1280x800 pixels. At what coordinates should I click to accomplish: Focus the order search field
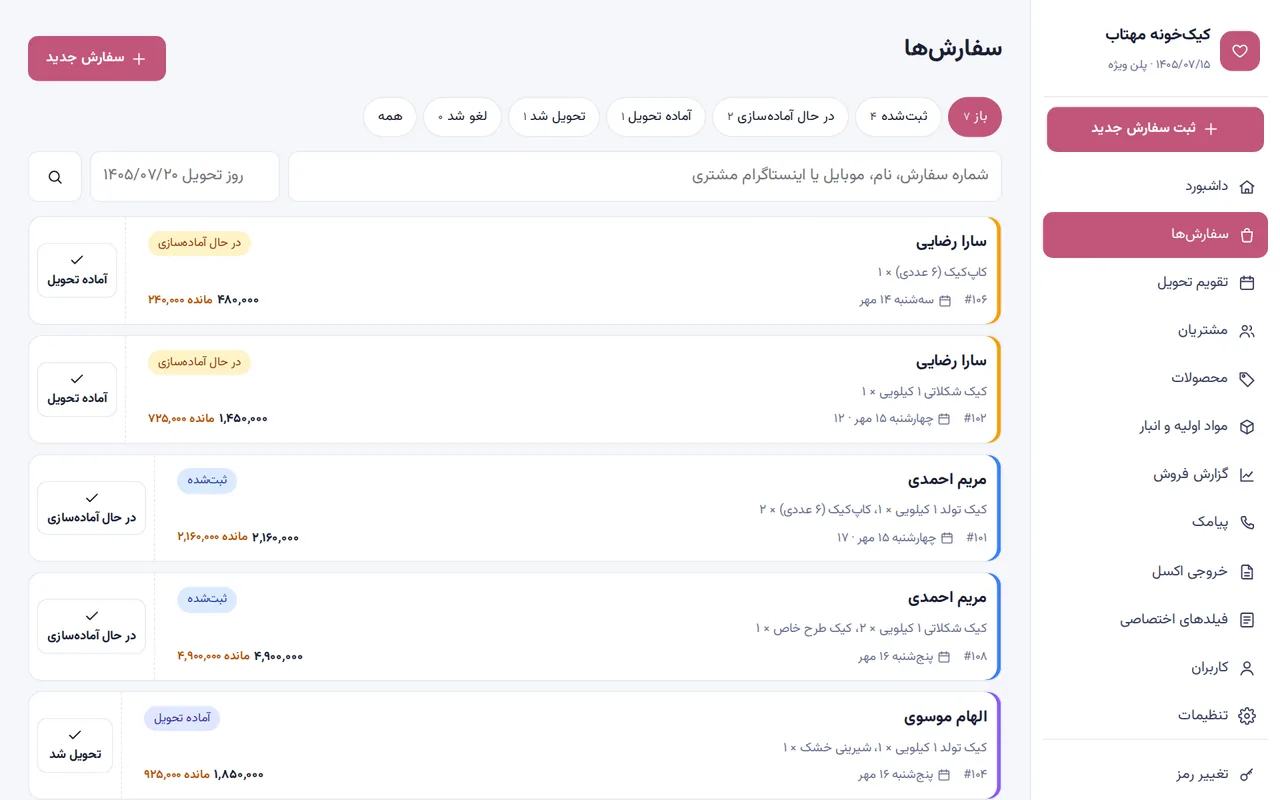pyautogui.click(x=645, y=177)
